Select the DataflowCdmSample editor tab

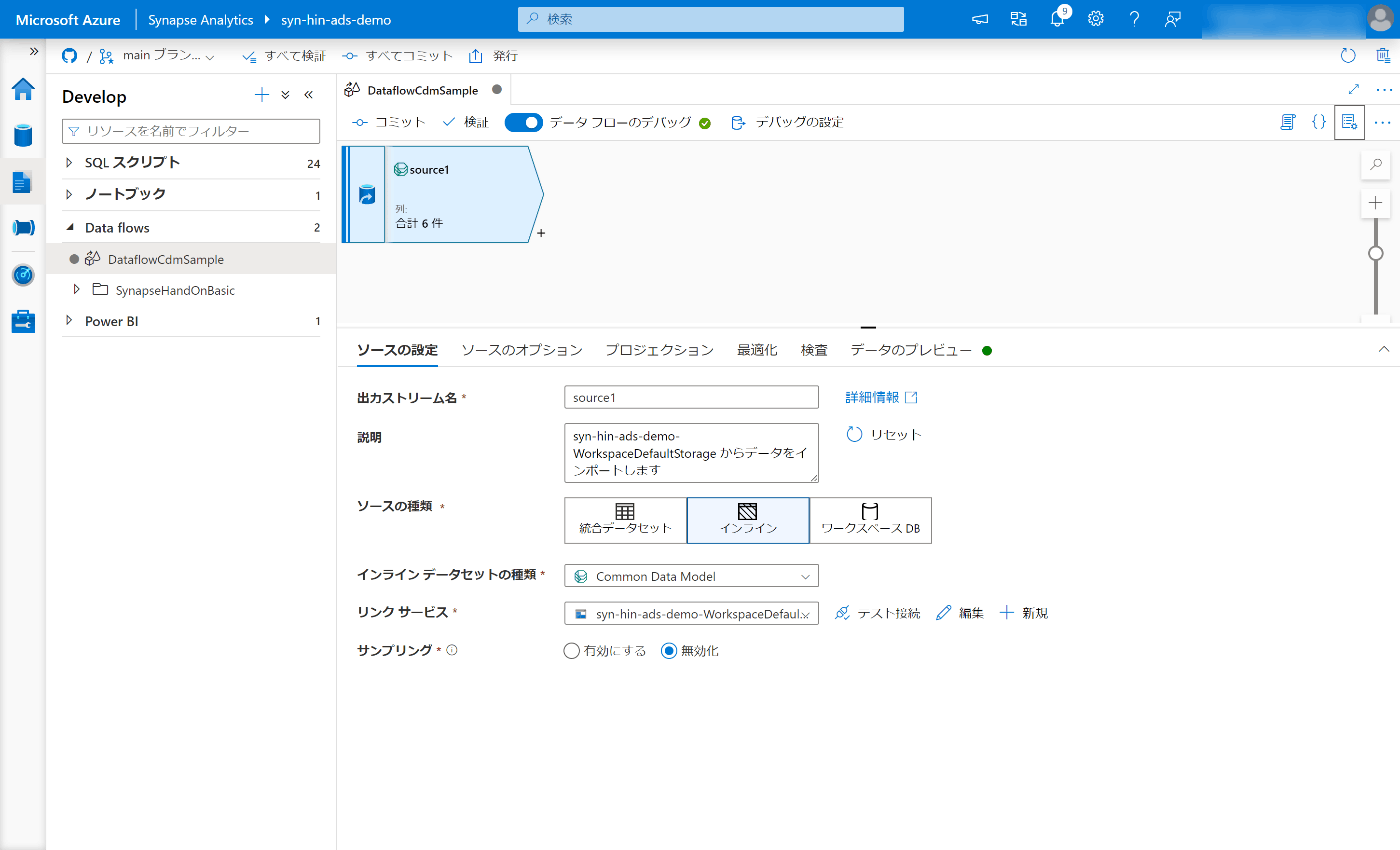[x=425, y=90]
